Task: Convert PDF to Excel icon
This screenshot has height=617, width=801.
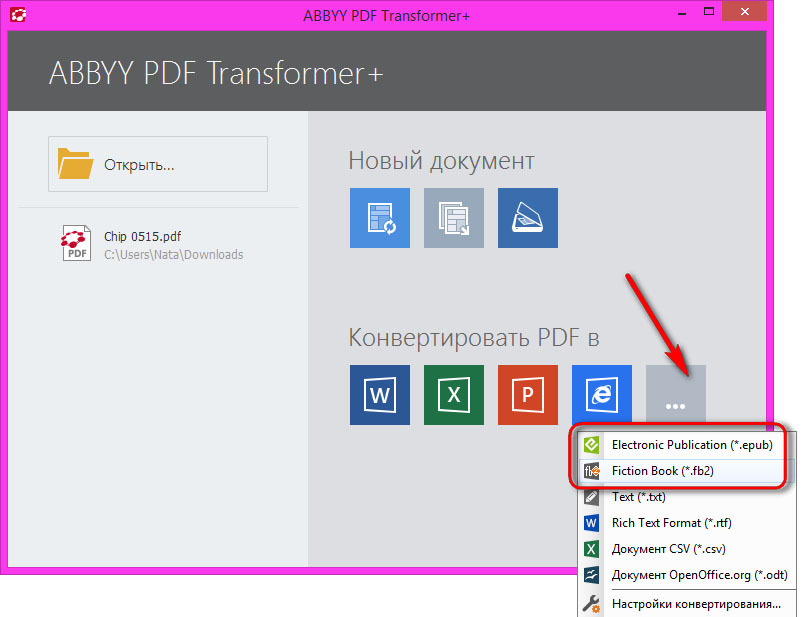Action: pyautogui.click(x=454, y=395)
